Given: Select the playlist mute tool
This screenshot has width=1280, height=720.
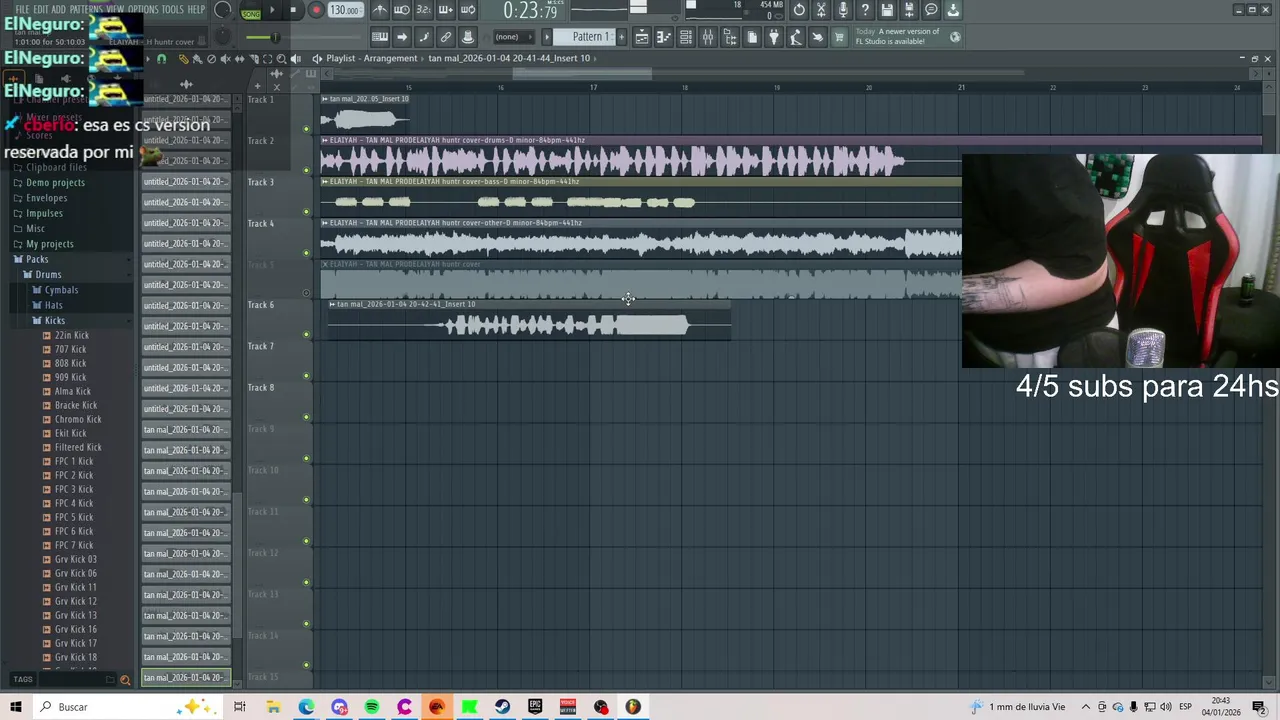Looking at the screenshot, I should pyautogui.click(x=225, y=59).
